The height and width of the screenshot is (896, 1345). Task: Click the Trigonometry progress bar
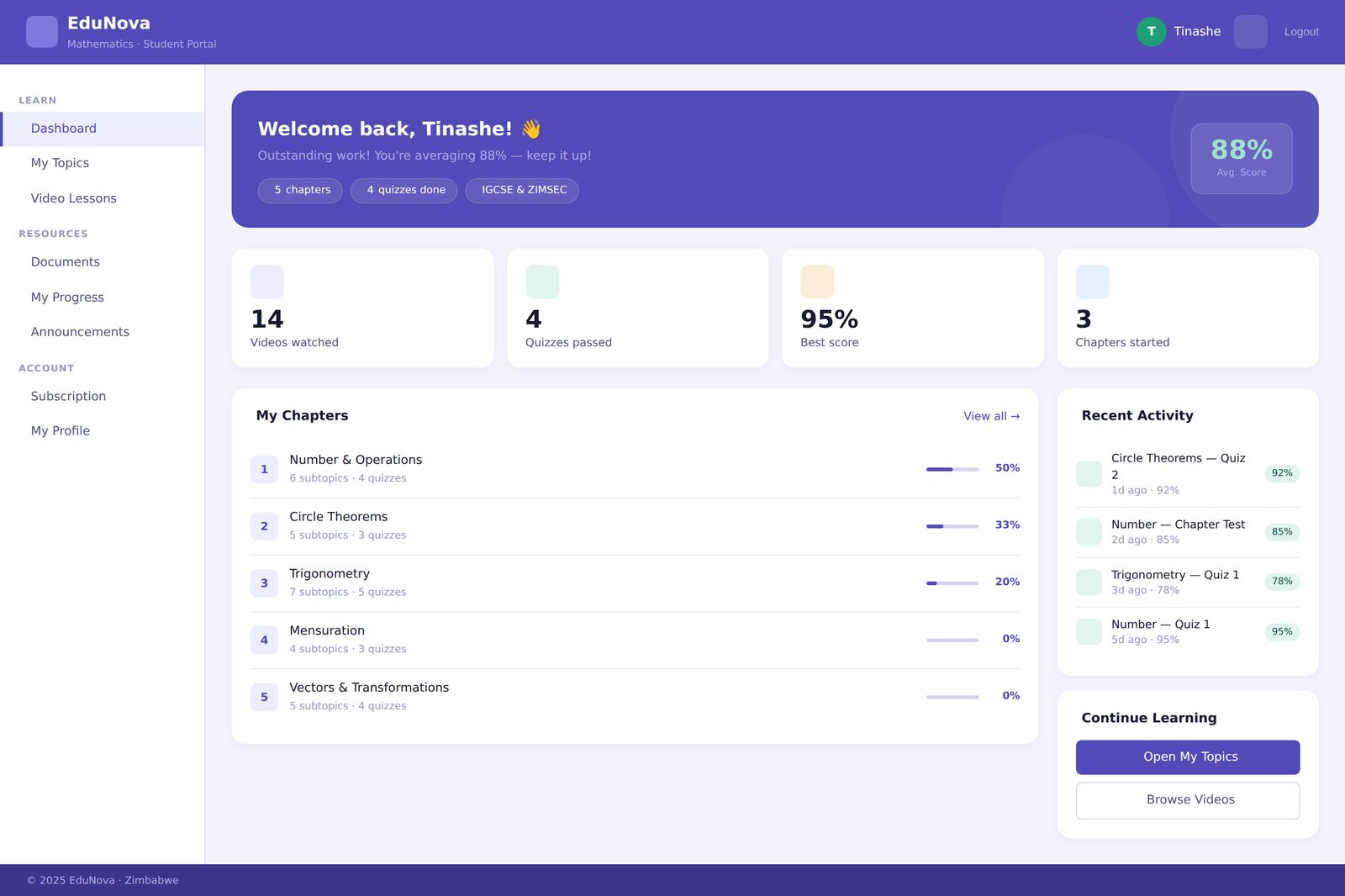952,583
